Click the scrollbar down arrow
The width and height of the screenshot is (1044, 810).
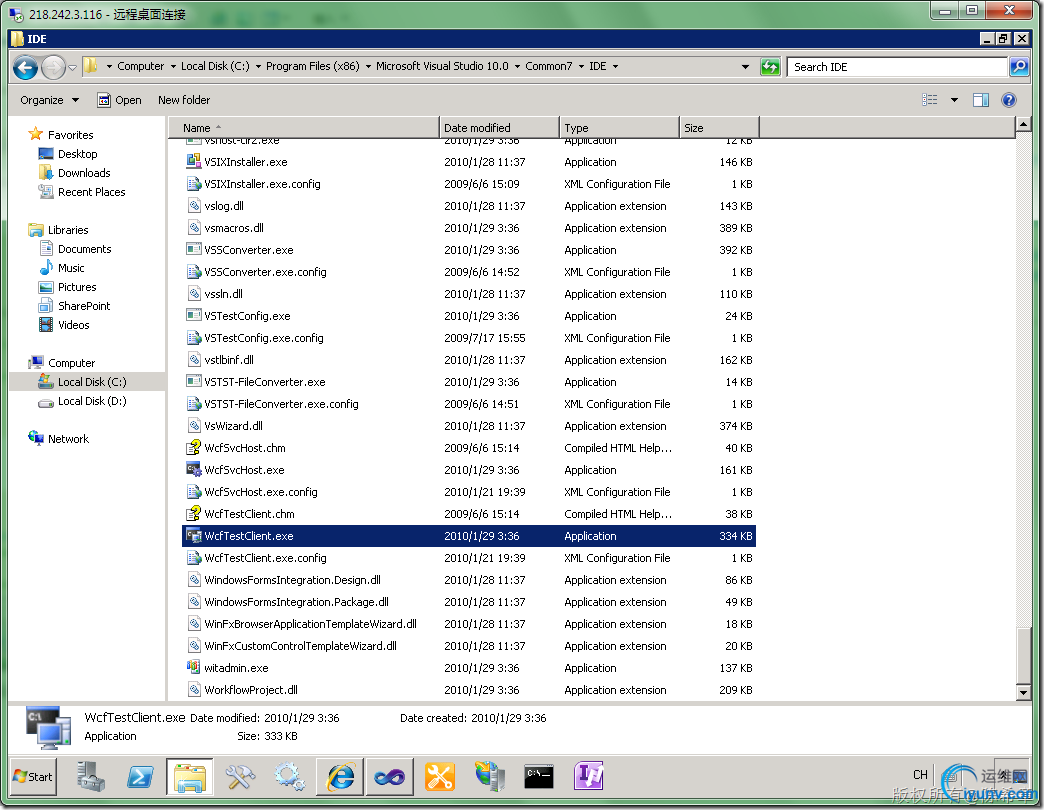click(1023, 693)
